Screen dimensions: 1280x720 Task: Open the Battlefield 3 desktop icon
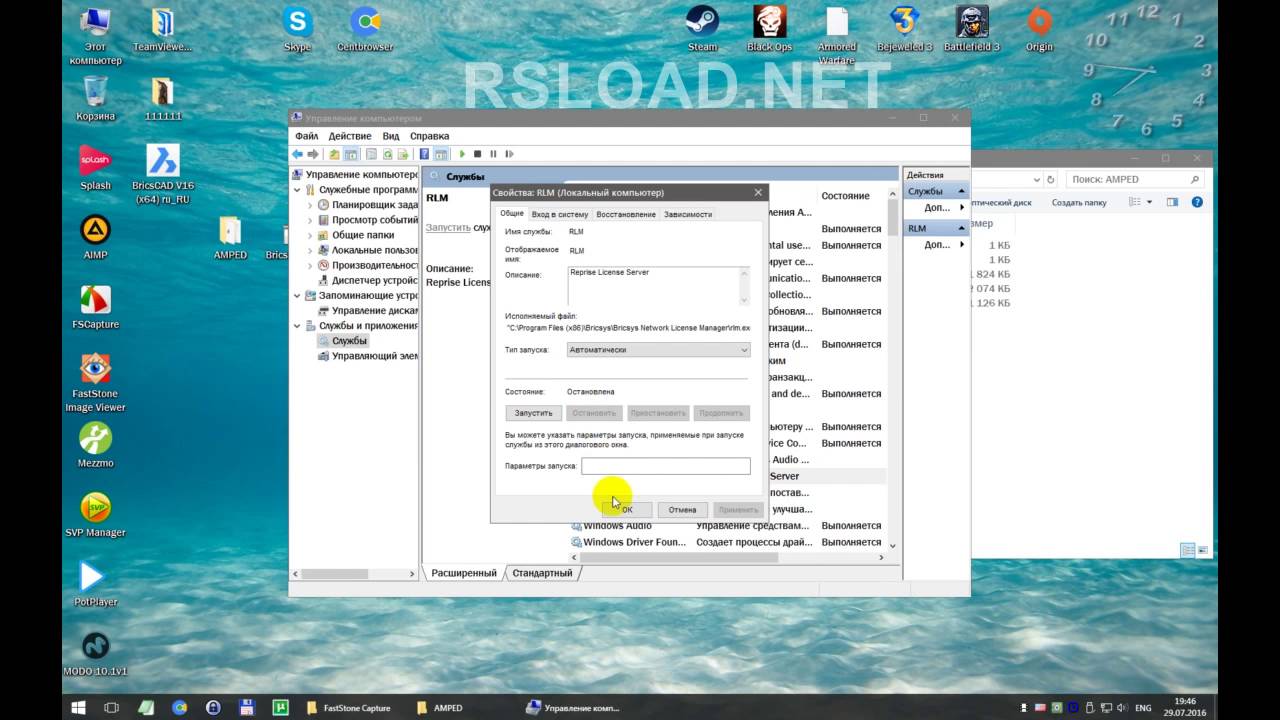(x=971, y=28)
